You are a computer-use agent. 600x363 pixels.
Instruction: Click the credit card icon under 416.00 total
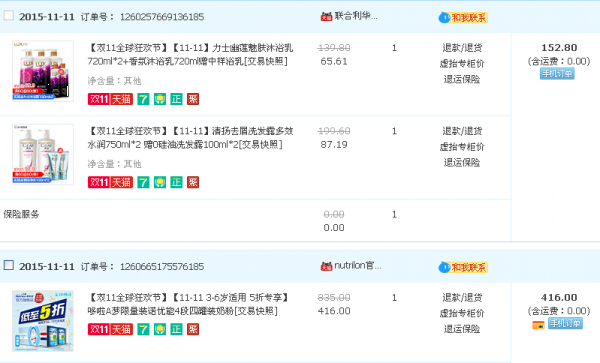[x=538, y=325]
